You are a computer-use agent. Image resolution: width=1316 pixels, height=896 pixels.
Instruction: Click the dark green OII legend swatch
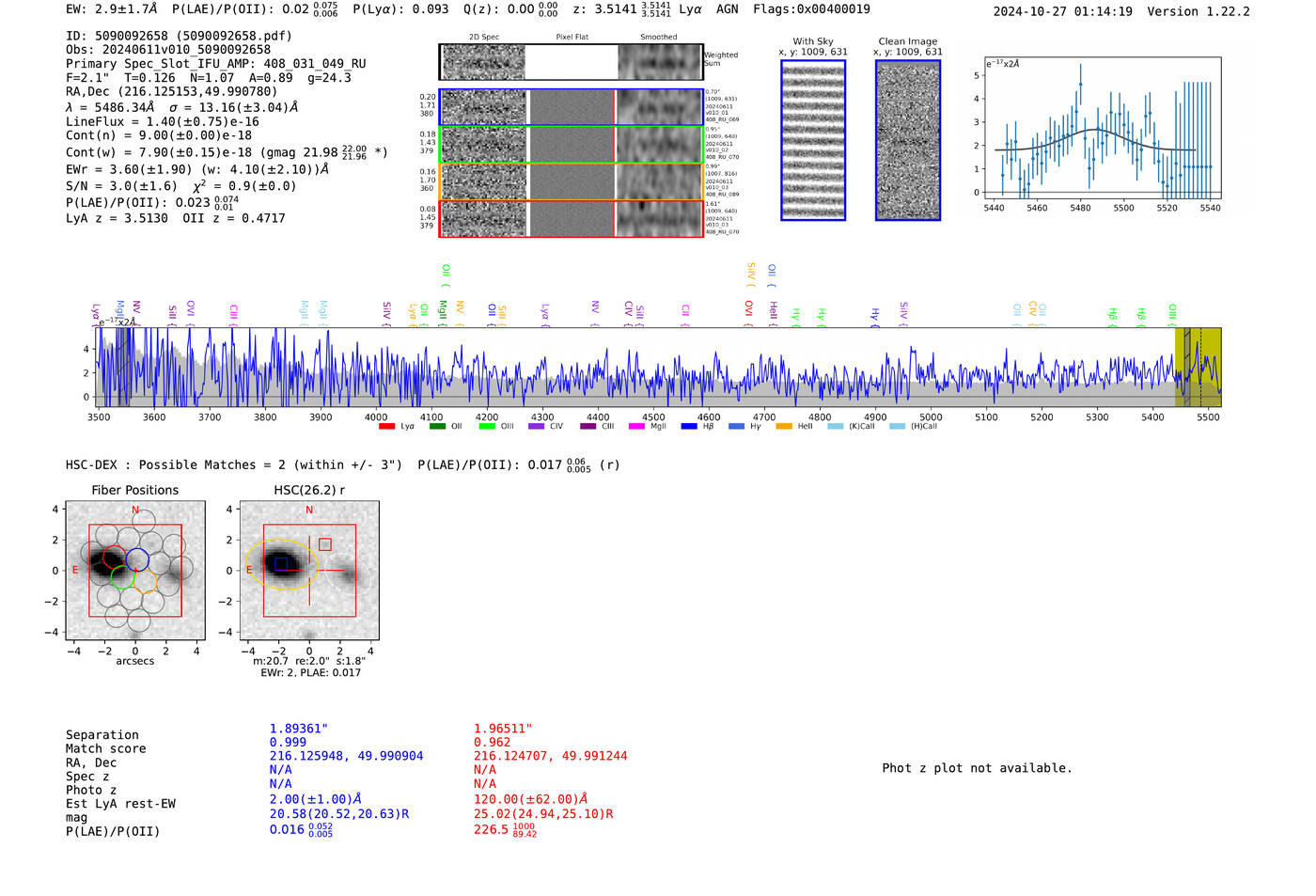pos(437,427)
